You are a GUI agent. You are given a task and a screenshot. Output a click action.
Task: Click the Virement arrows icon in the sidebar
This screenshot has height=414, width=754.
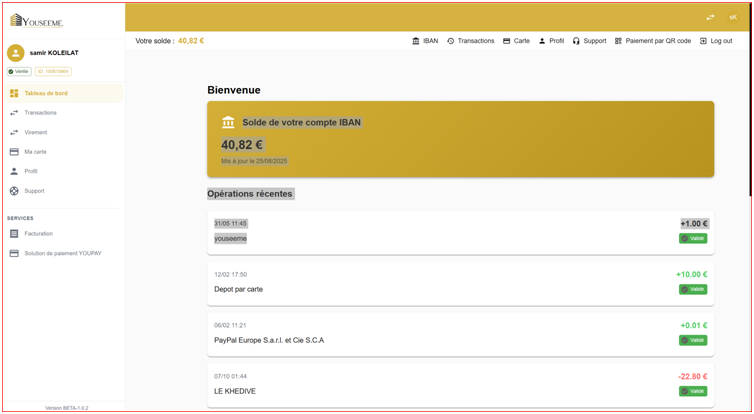14,132
